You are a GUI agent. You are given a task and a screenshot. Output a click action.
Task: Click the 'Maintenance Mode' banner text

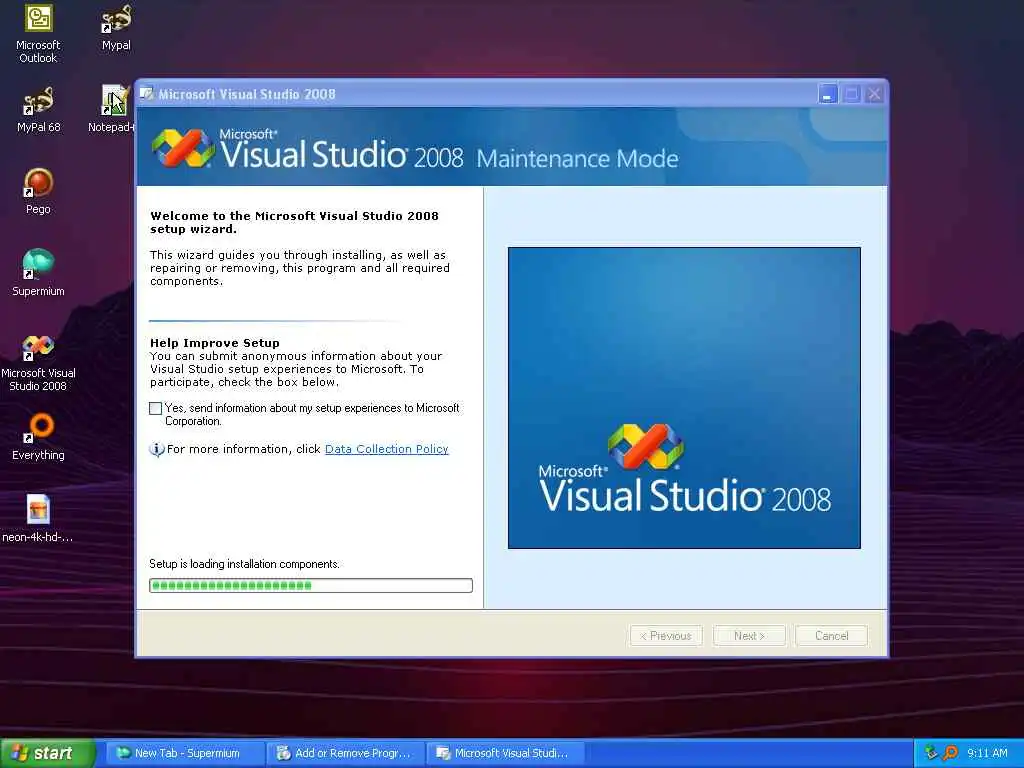pyautogui.click(x=577, y=159)
